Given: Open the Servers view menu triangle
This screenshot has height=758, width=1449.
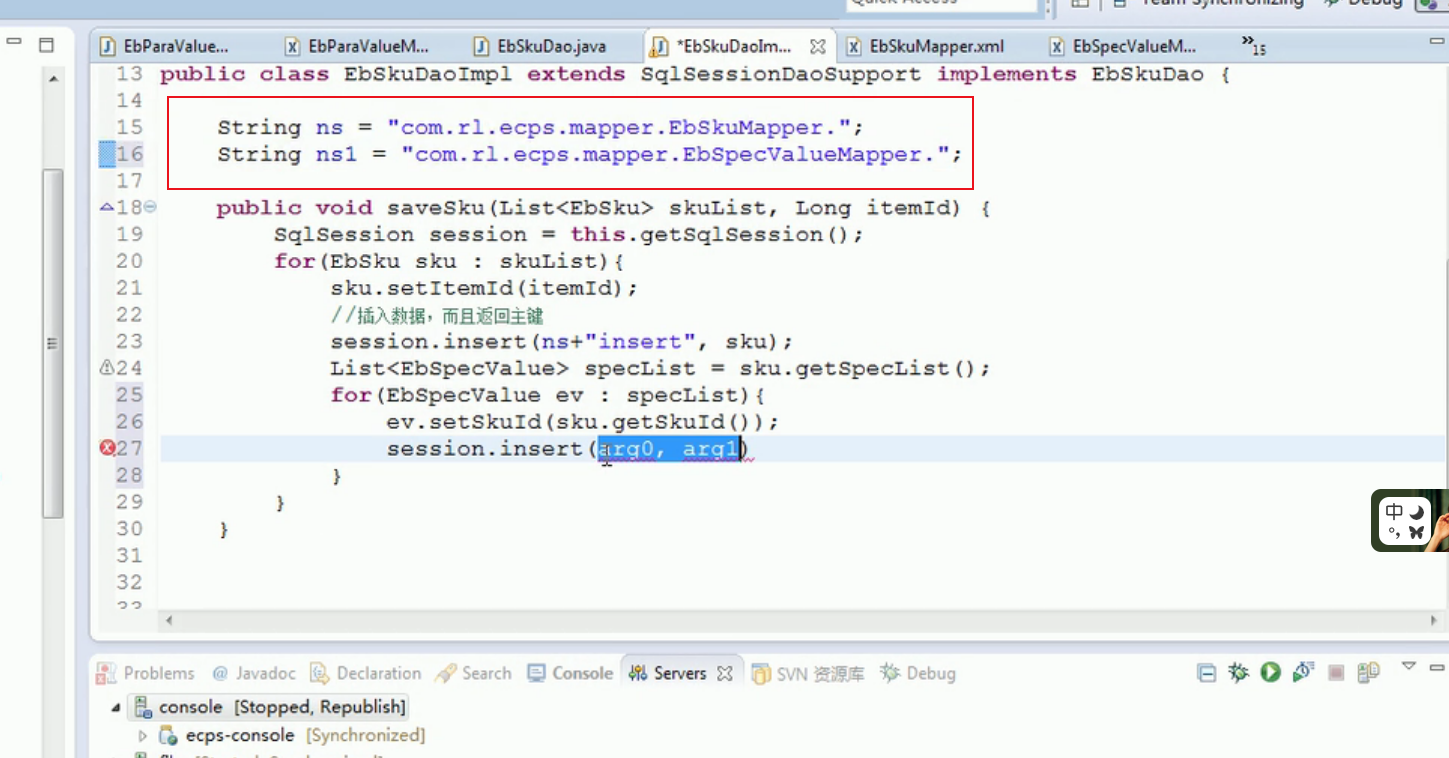Looking at the screenshot, I should click(1409, 666).
